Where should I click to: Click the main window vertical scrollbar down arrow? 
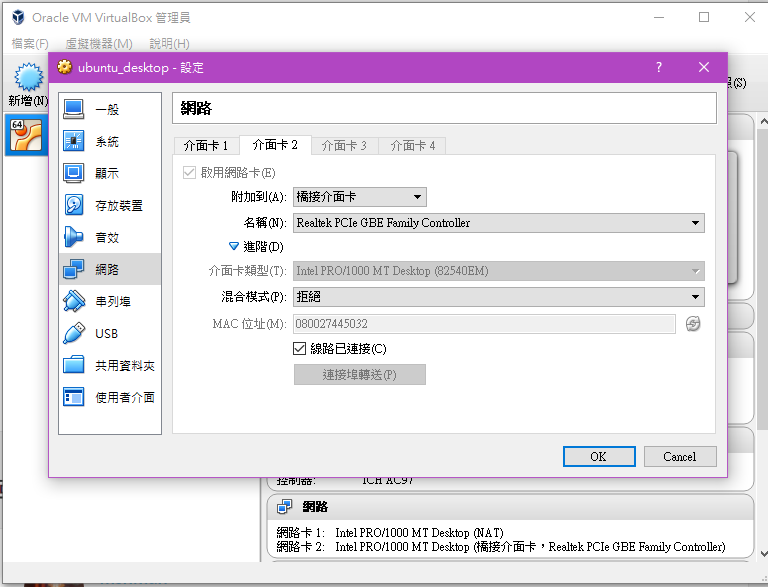point(763,554)
